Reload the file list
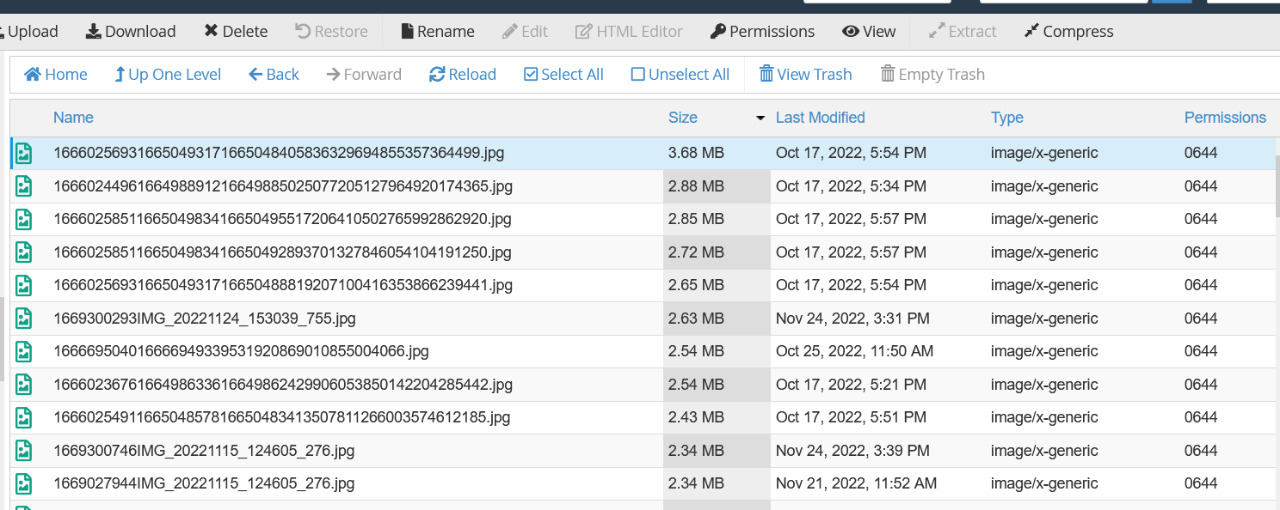Viewport: 1280px width, 510px height. click(462, 74)
